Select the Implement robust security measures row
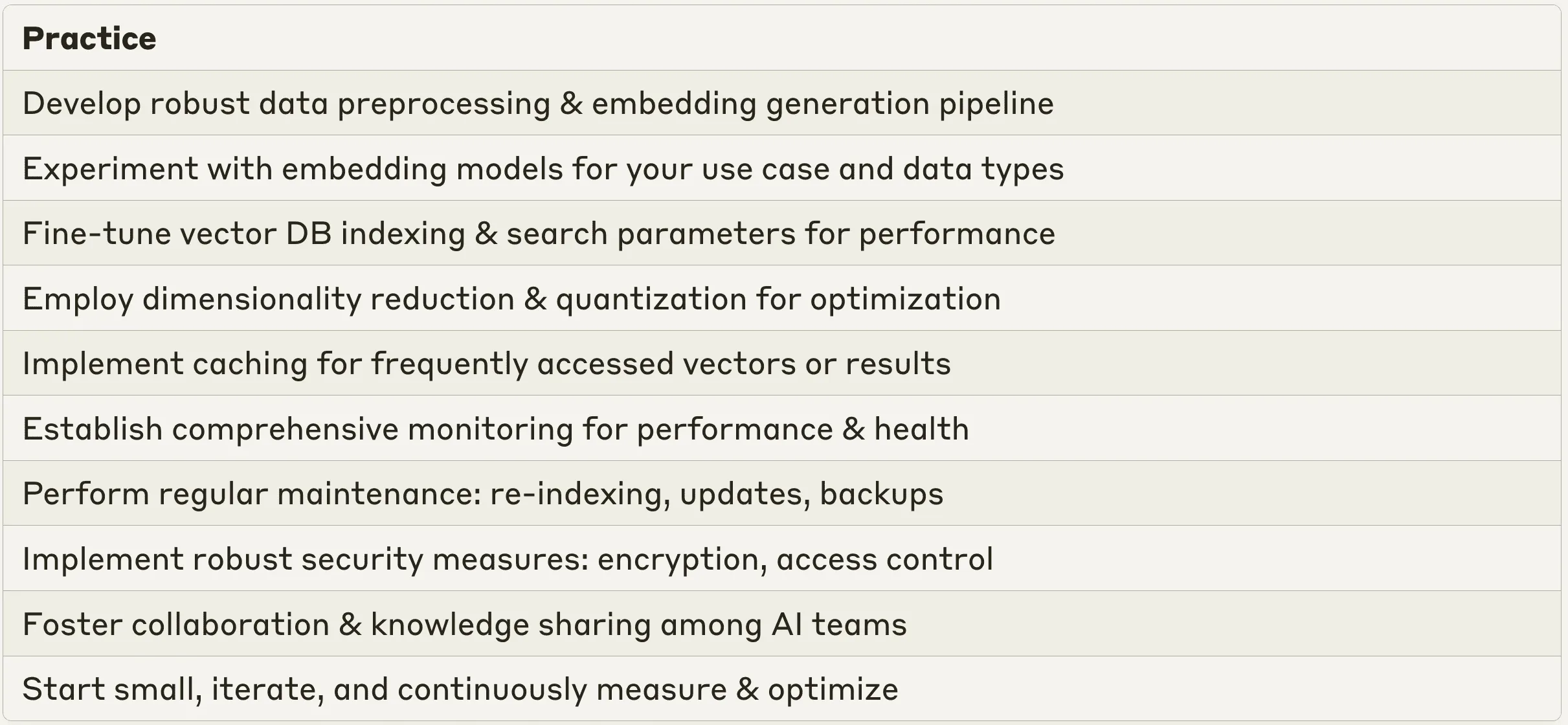 (x=782, y=559)
